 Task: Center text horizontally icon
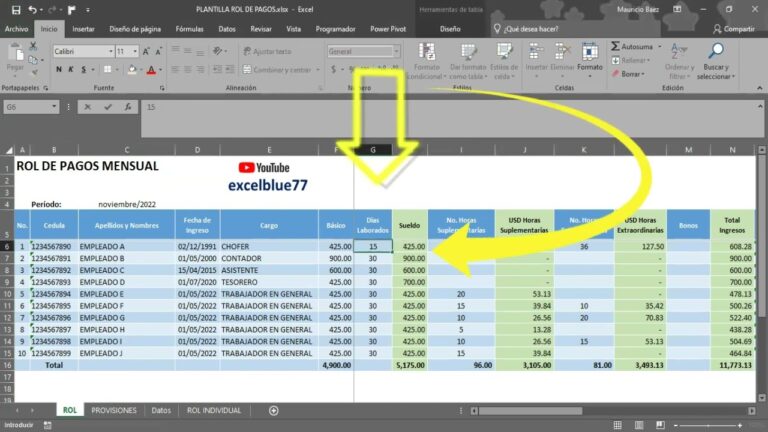click(188, 70)
